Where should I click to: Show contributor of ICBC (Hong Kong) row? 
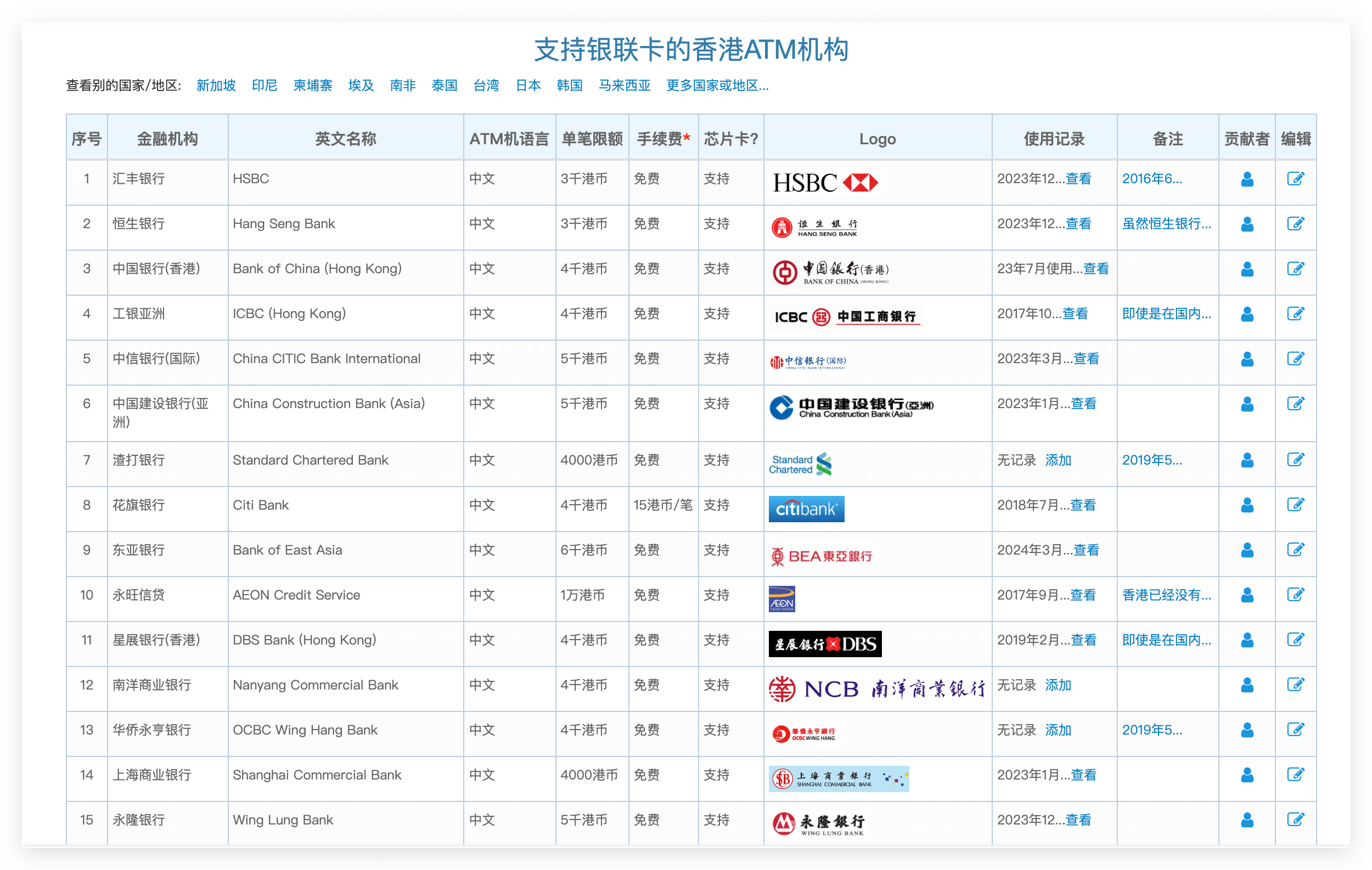point(1247,314)
